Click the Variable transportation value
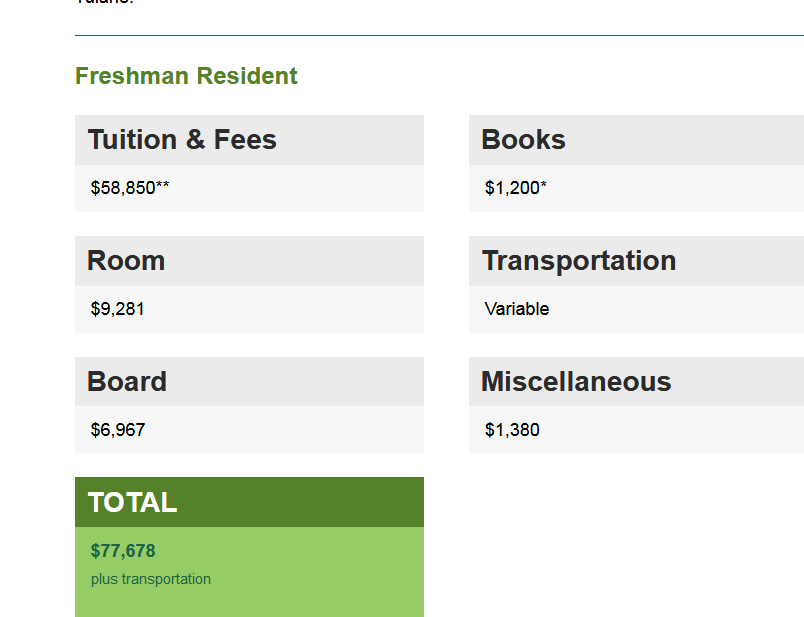 tap(517, 309)
